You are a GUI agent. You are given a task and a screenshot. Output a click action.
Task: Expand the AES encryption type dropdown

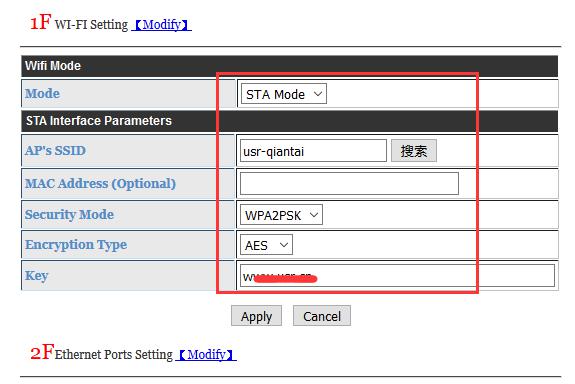266,245
